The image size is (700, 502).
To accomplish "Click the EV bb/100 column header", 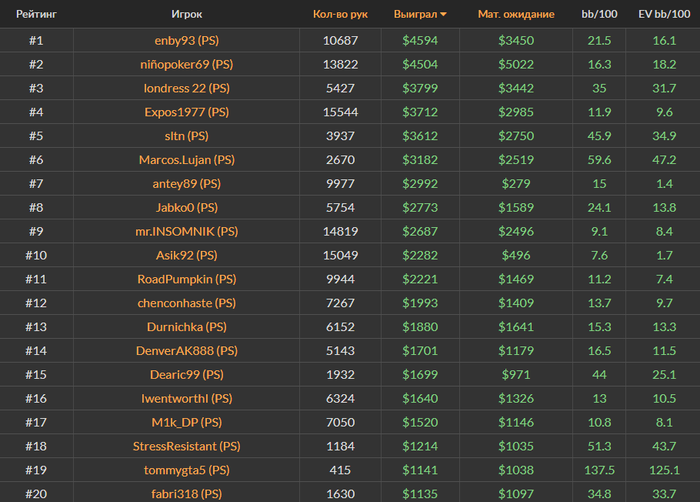I will tap(664, 14).
